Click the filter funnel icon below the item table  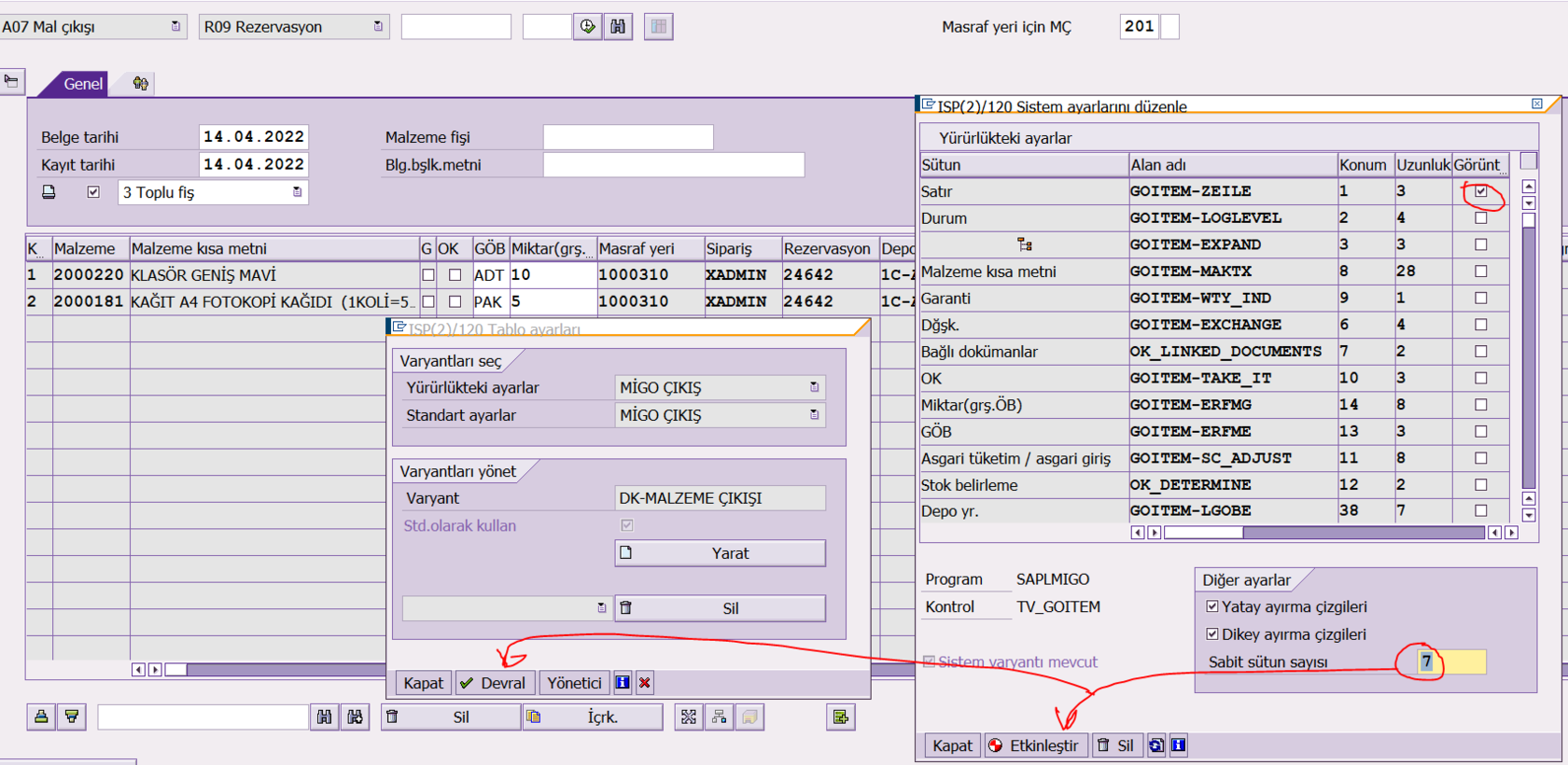pos(71,716)
